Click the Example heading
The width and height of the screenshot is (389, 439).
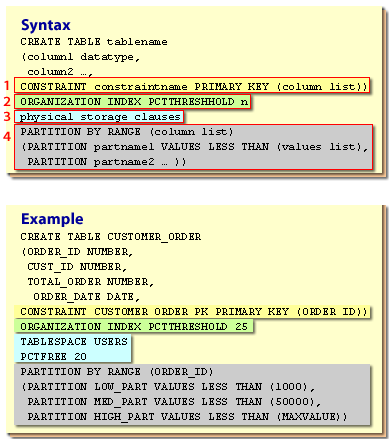tap(52, 219)
